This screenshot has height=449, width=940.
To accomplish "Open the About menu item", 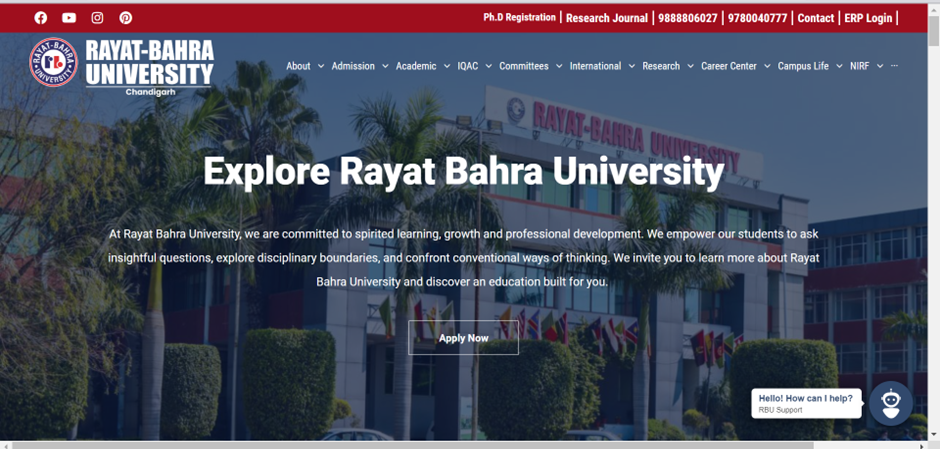I will pyautogui.click(x=298, y=66).
